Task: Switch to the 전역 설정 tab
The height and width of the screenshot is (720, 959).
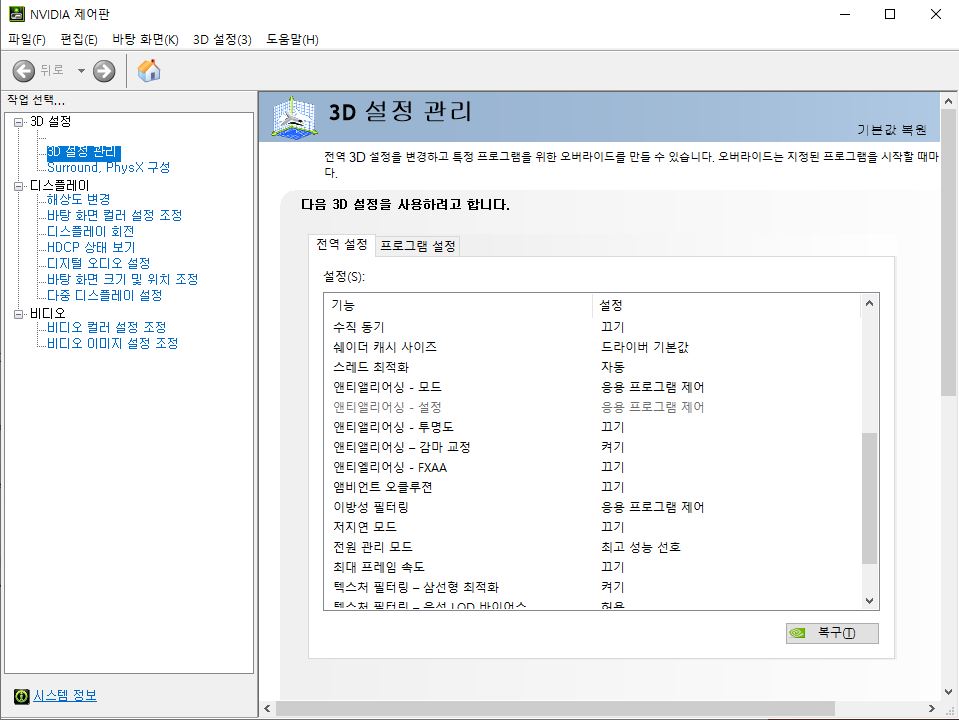Action: [x=341, y=245]
